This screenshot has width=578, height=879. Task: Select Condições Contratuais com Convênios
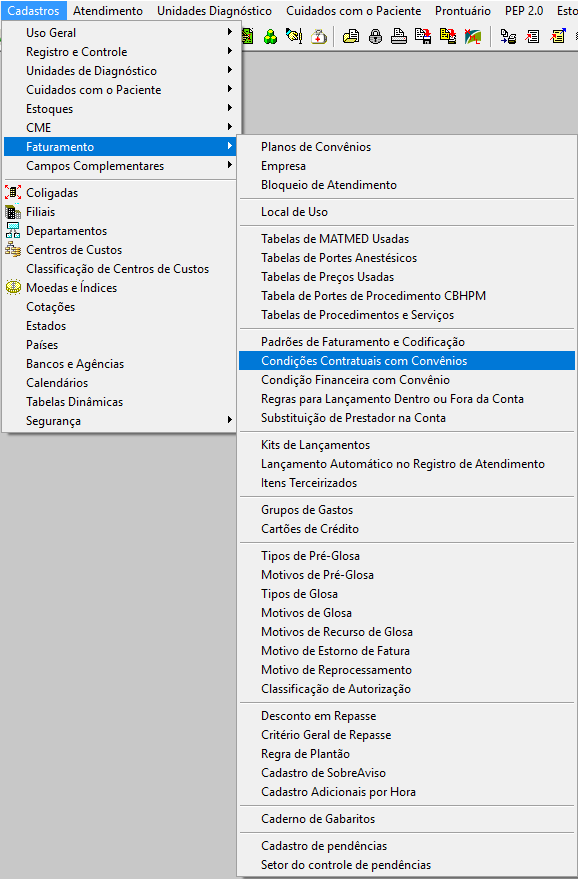(x=407, y=361)
